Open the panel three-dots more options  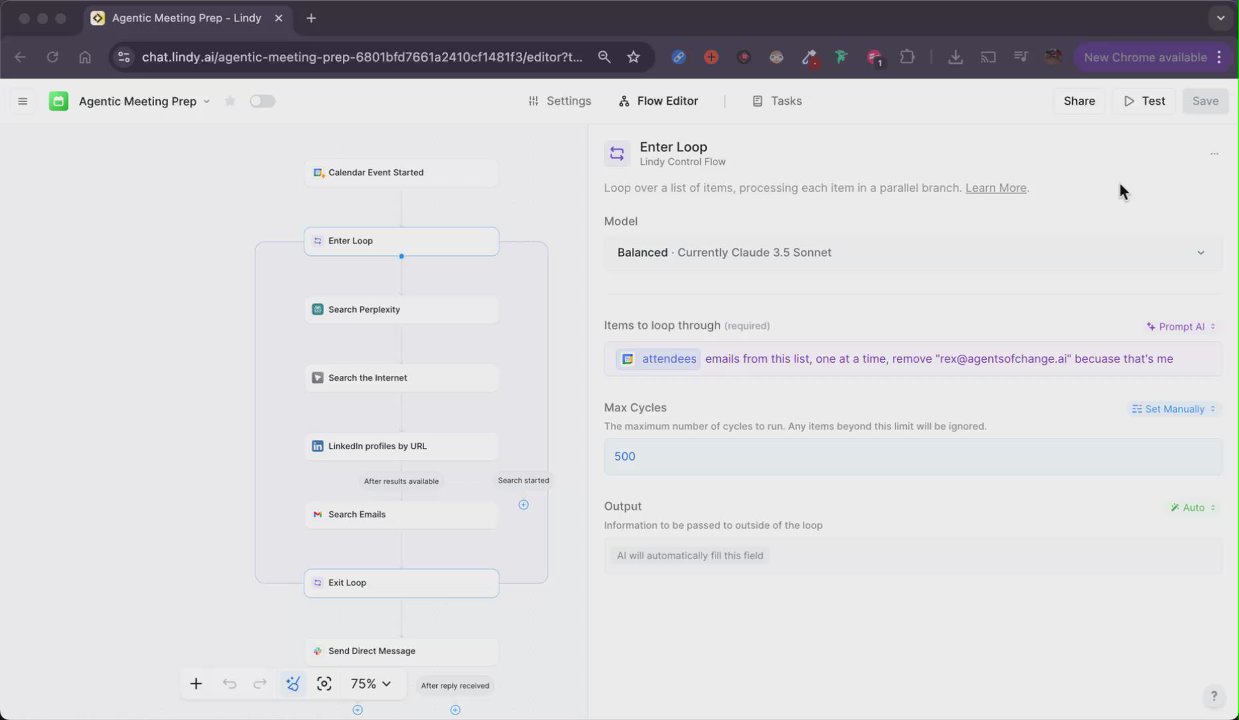(1214, 154)
